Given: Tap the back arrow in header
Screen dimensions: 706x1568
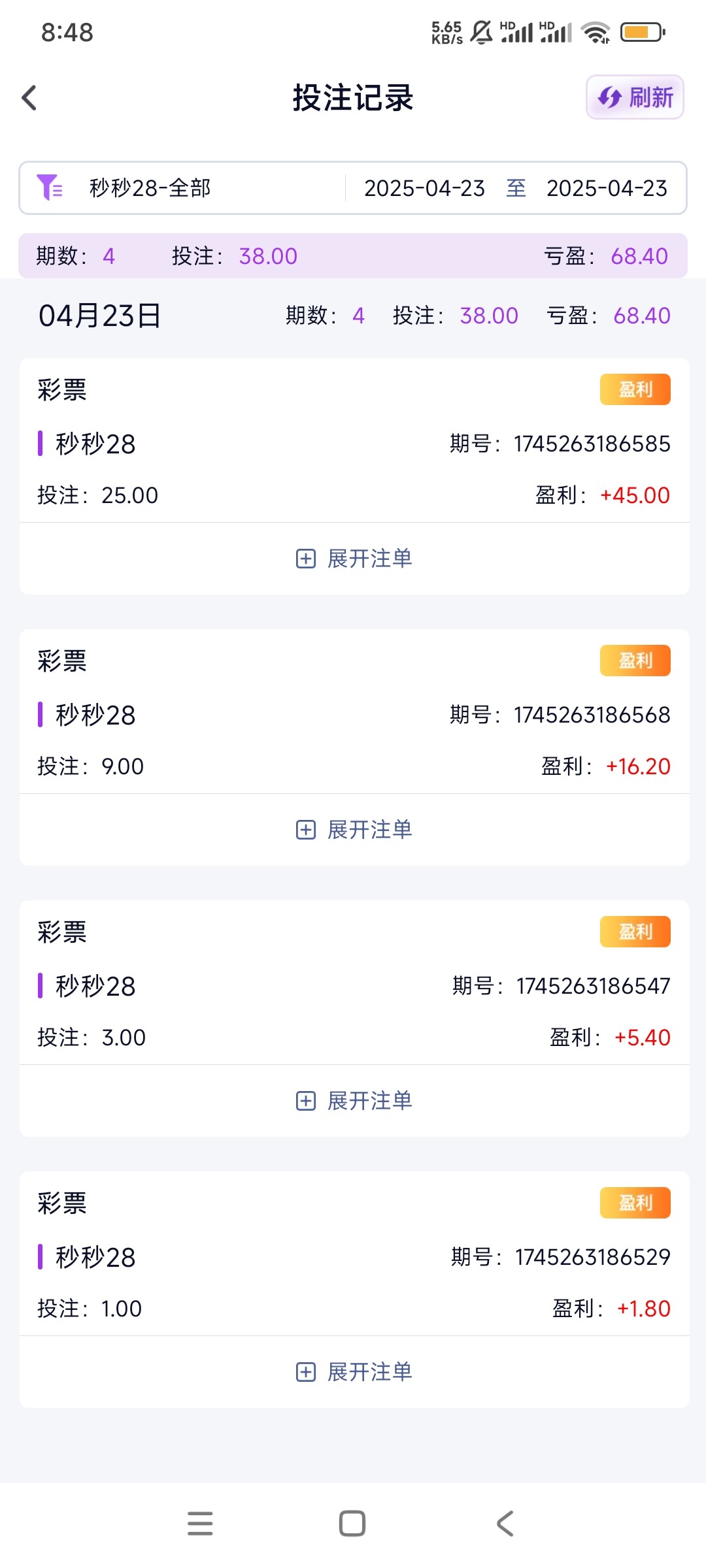Looking at the screenshot, I should point(29,98).
